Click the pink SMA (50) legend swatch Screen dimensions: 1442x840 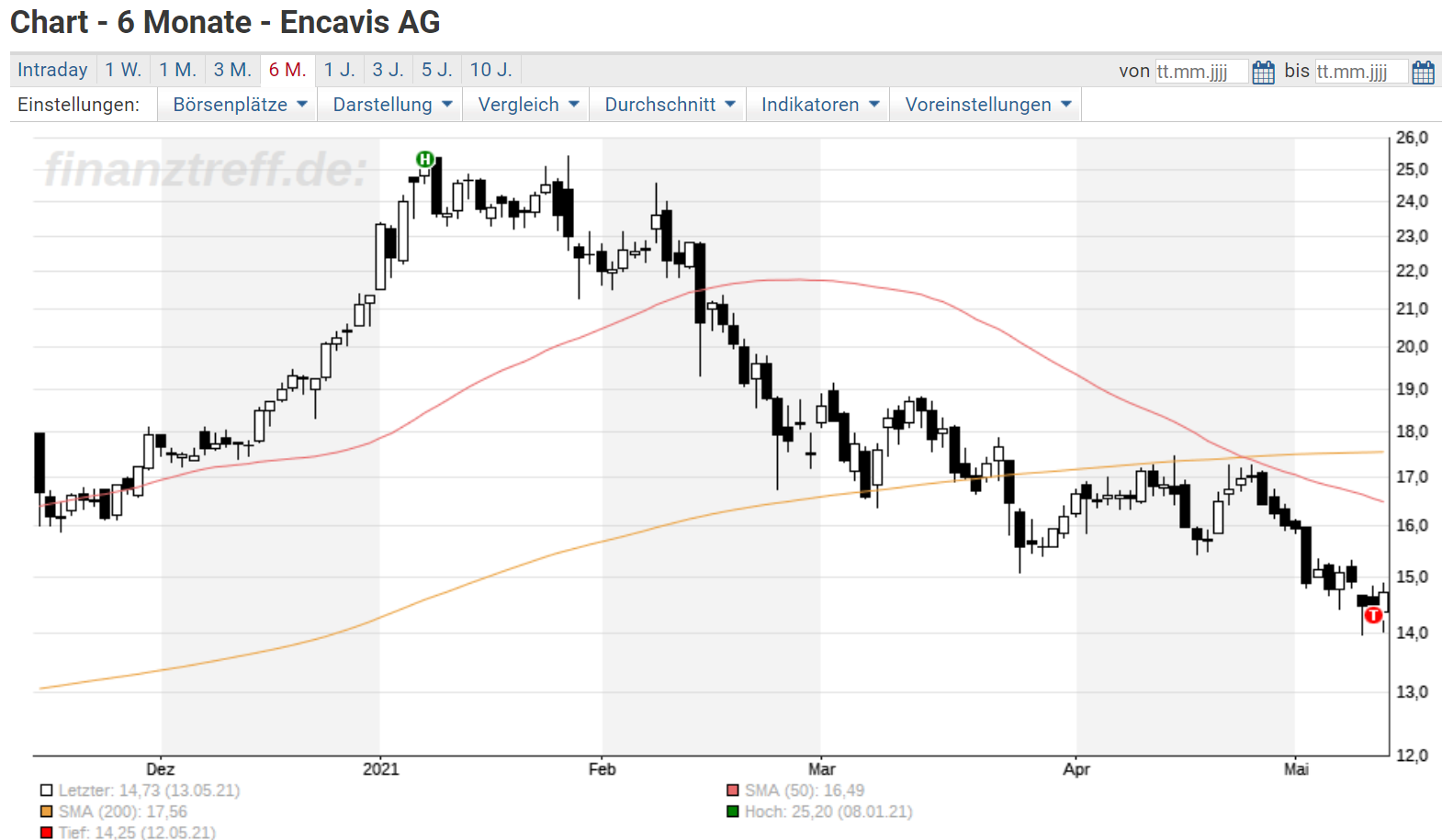point(732,790)
